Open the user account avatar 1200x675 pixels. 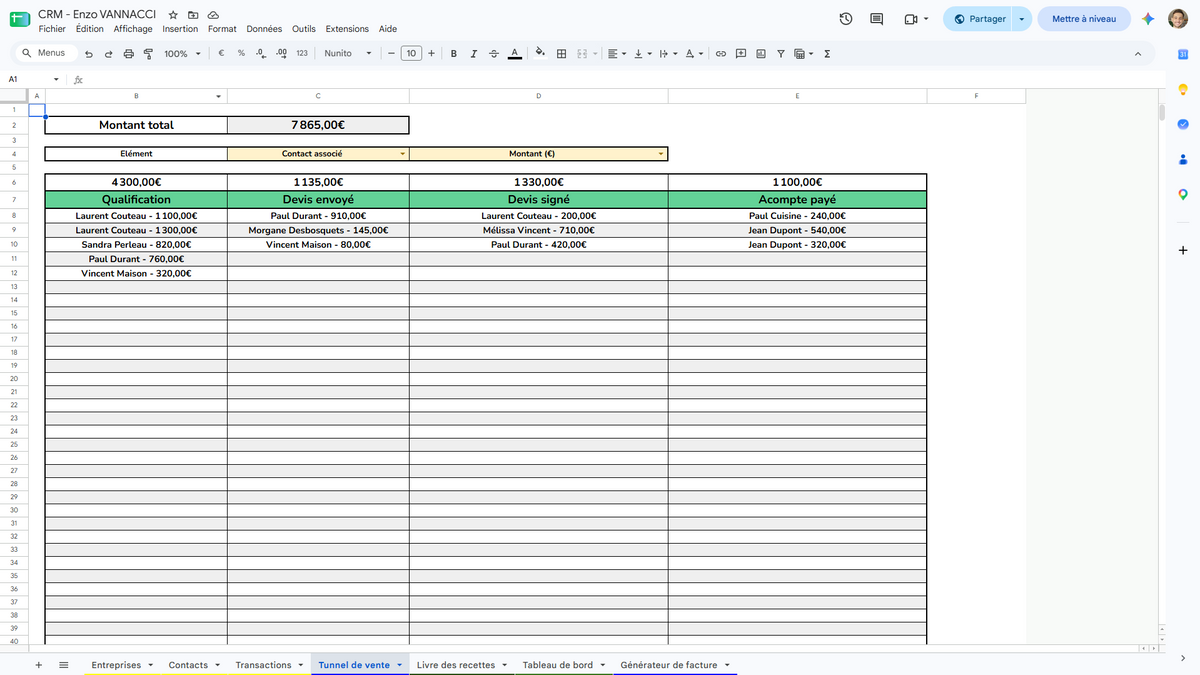point(1178,19)
